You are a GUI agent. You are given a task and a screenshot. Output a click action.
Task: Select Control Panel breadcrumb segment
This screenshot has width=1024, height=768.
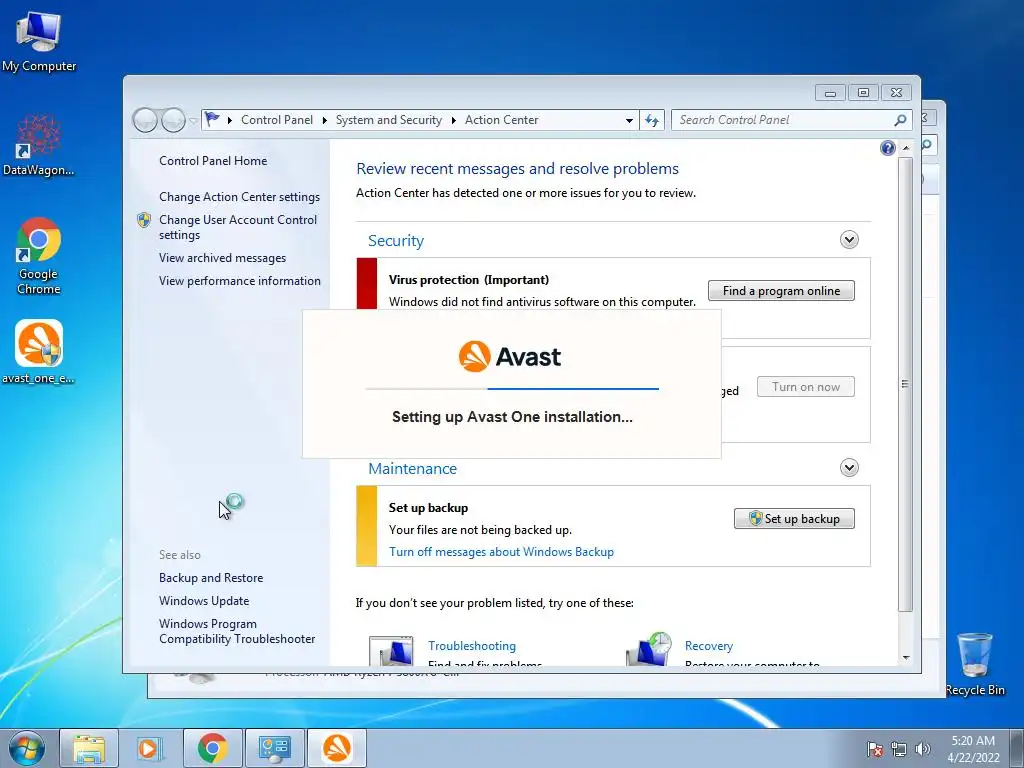(277, 120)
